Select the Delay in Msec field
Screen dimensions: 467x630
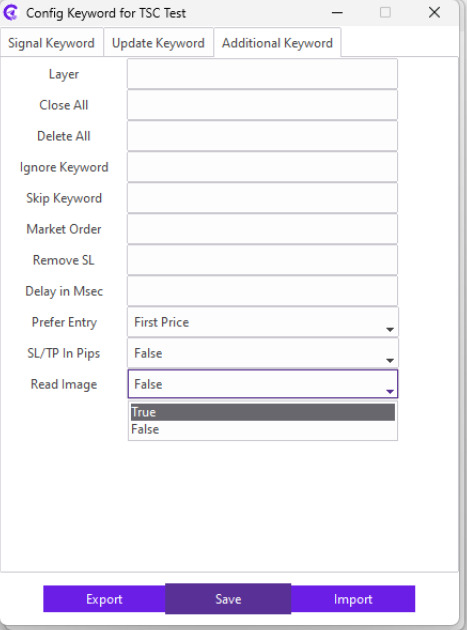point(262,291)
